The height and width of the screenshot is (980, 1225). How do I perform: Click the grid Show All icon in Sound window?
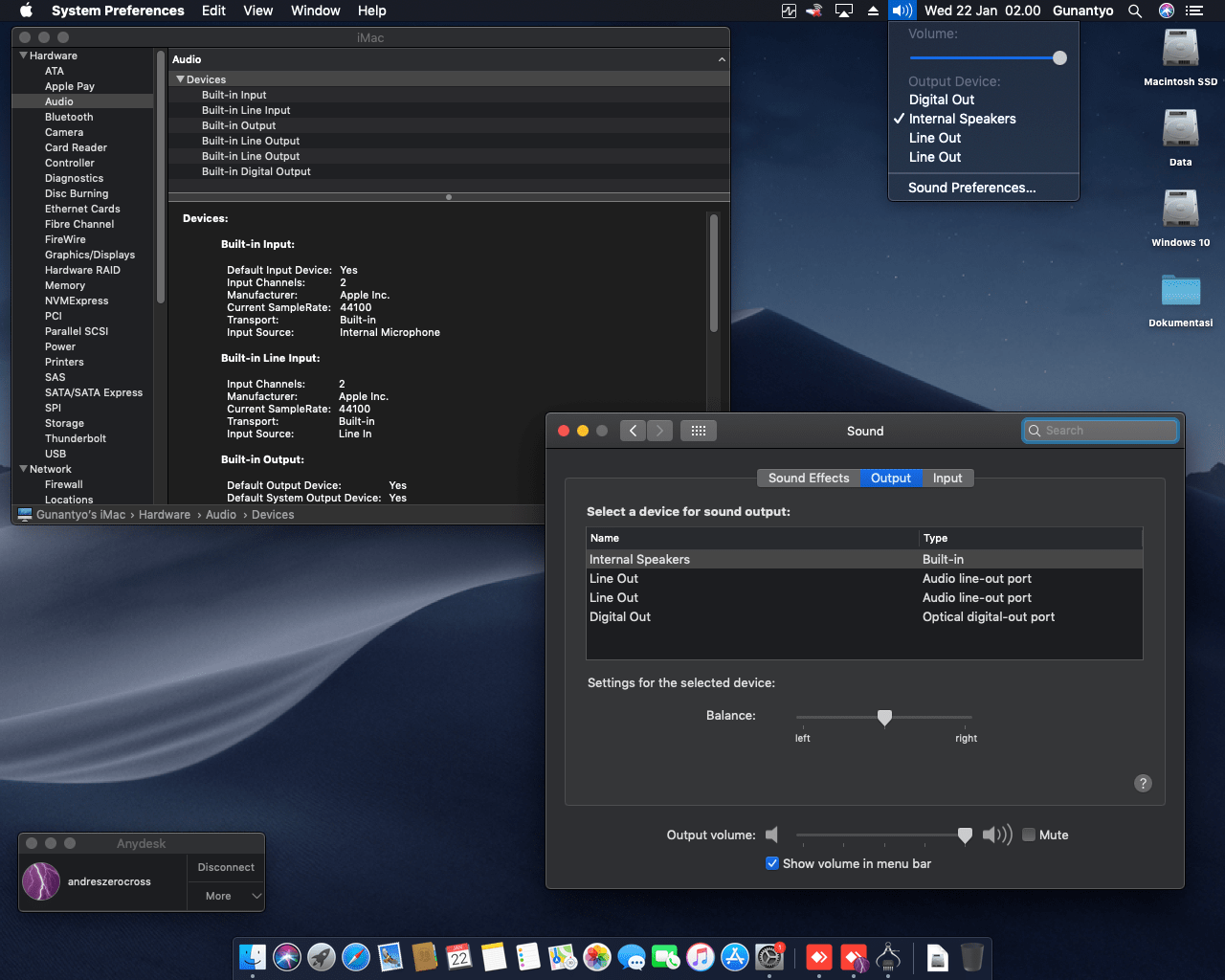pos(699,431)
